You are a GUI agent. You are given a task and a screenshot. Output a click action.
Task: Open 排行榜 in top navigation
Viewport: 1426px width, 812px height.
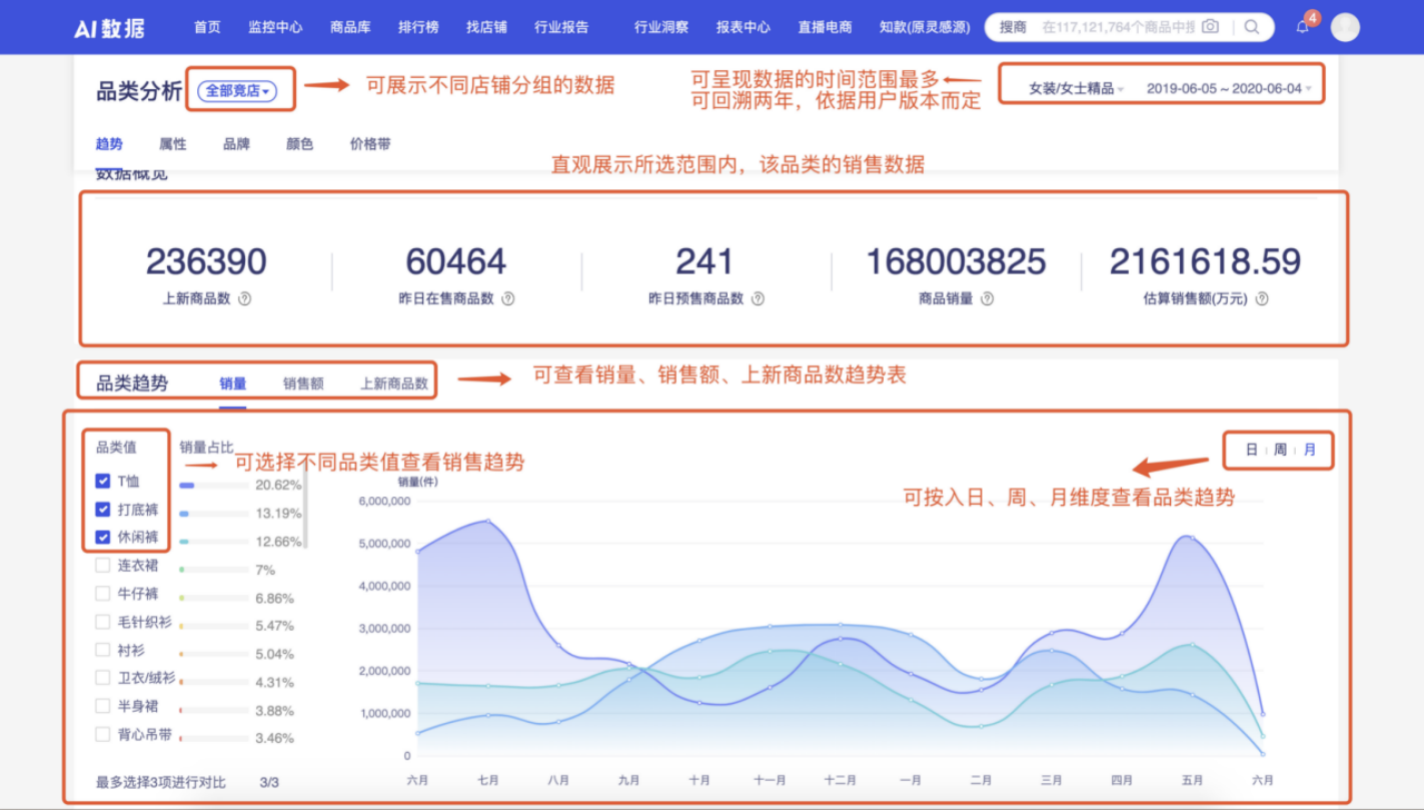click(418, 27)
